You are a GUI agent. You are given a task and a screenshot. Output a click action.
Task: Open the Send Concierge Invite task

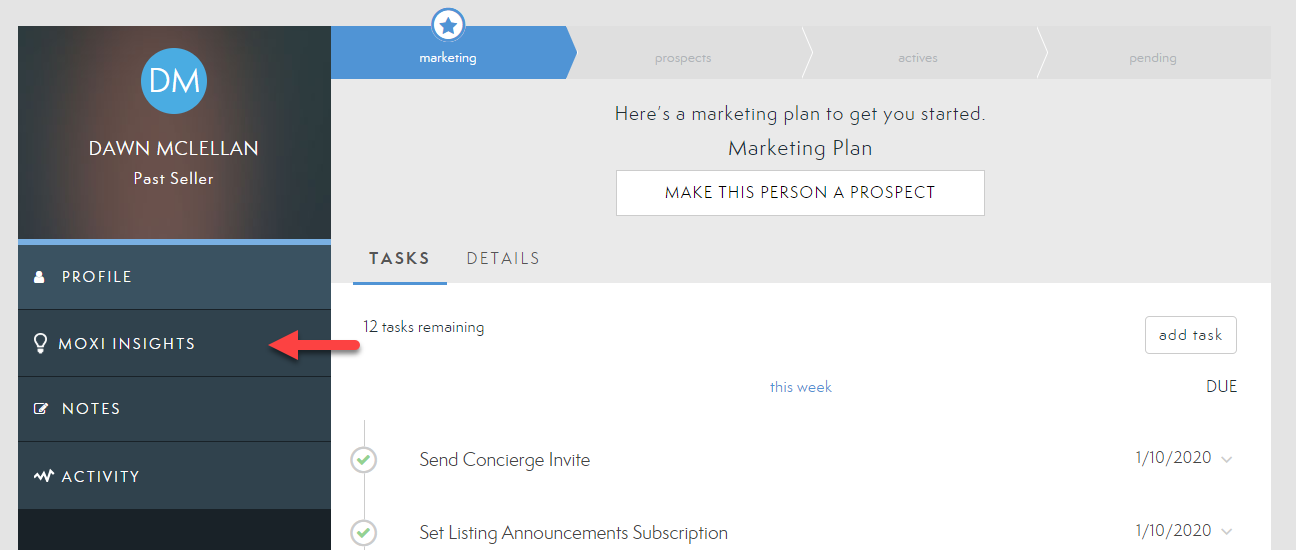coord(504,460)
